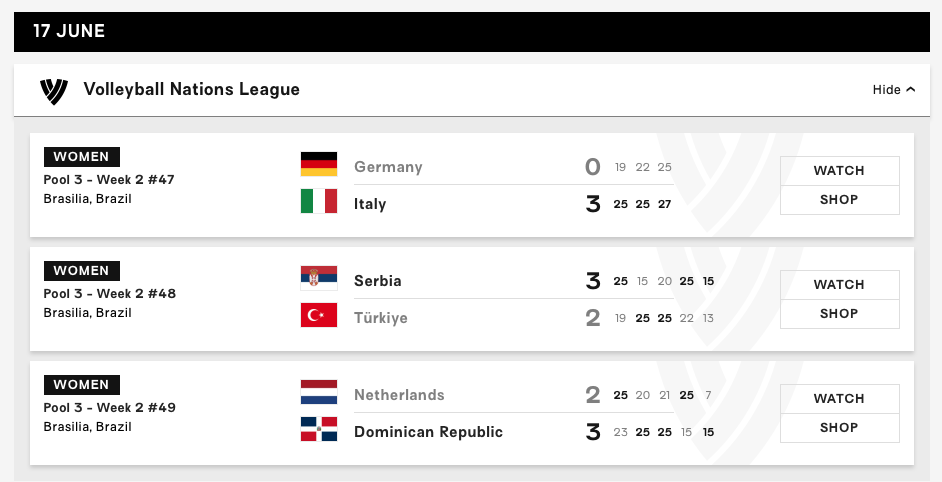Image resolution: width=942 pixels, height=482 pixels.
Task: Open Shop for match #49
Action: coord(839,427)
